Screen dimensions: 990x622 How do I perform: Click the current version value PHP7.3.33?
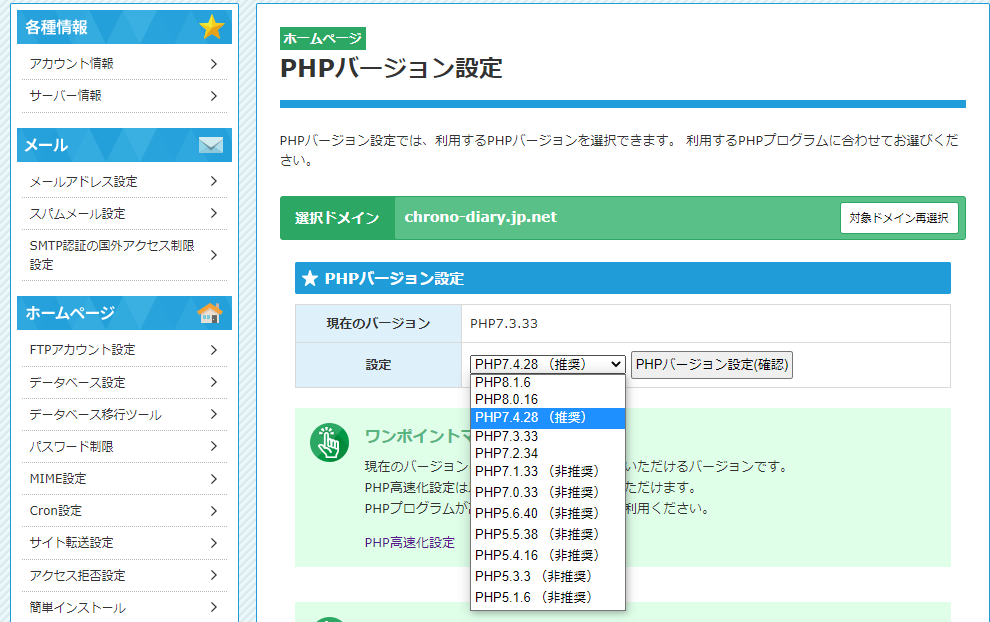[503, 323]
